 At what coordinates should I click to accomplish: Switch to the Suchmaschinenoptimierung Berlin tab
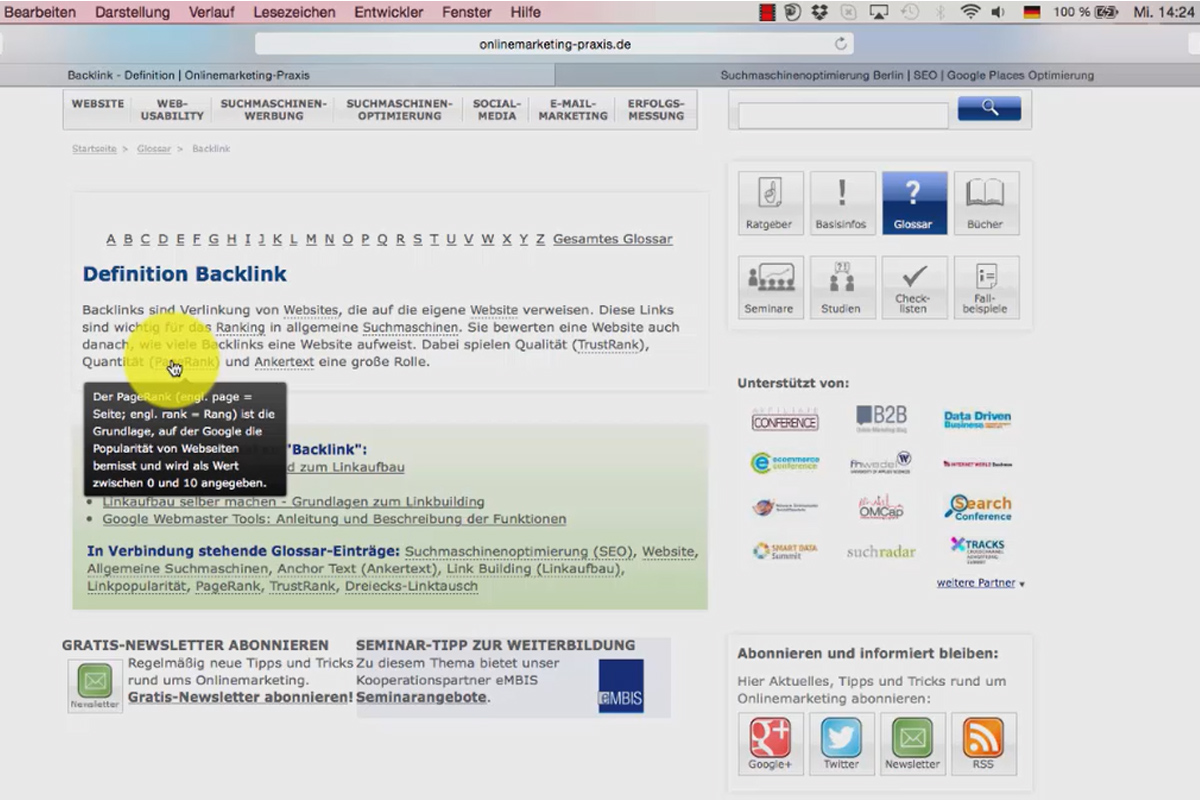(x=906, y=75)
